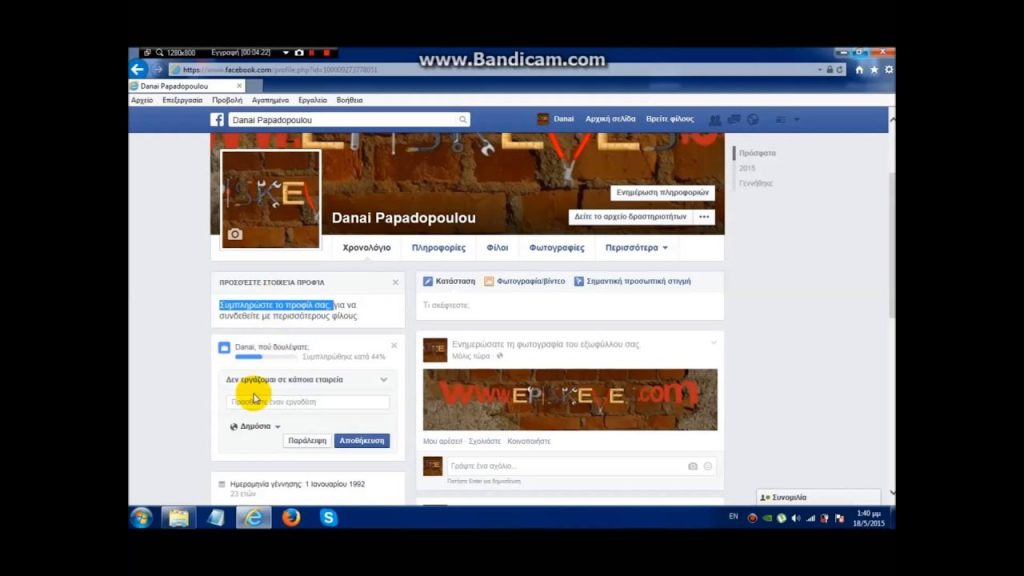This screenshot has height=576, width=1024.
Task: Click the browser back arrow button
Action: point(137,69)
